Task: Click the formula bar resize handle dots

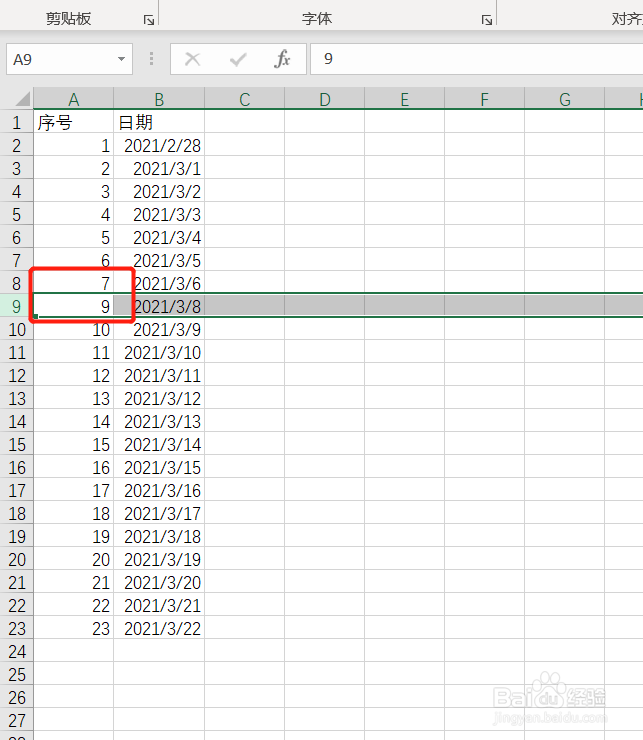Action: [152, 59]
